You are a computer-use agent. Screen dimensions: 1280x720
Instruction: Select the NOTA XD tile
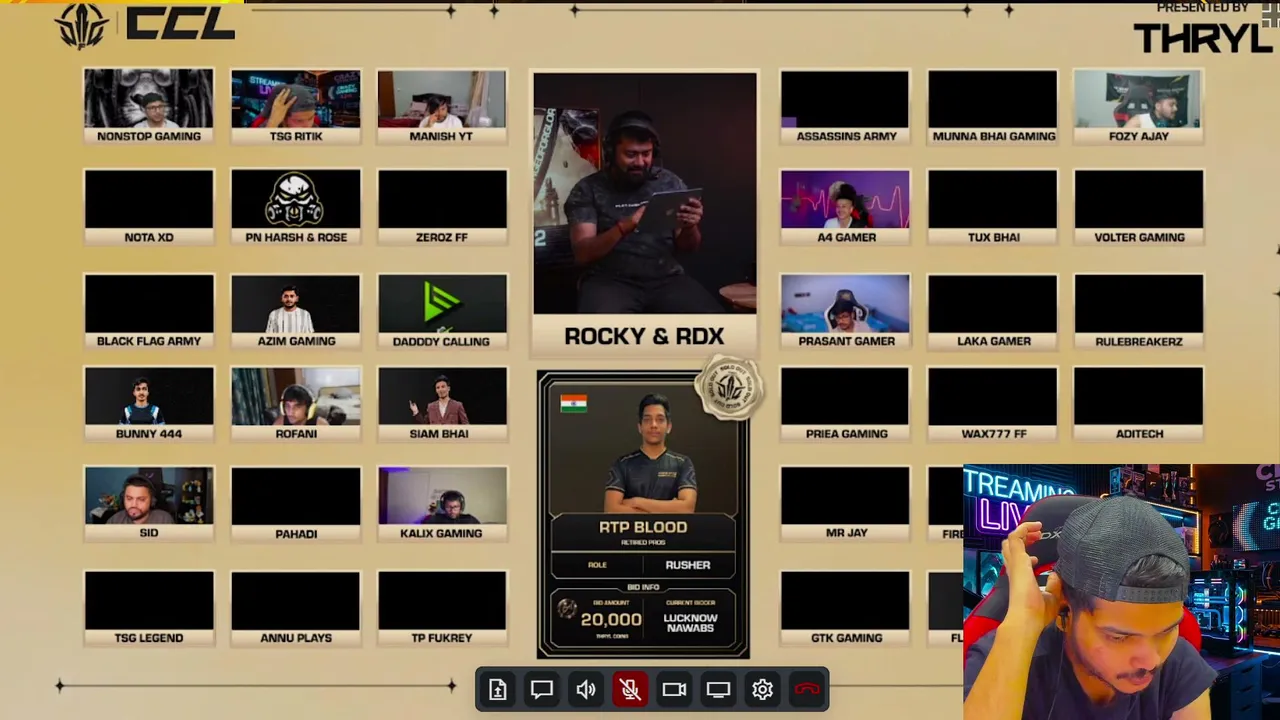click(x=149, y=207)
